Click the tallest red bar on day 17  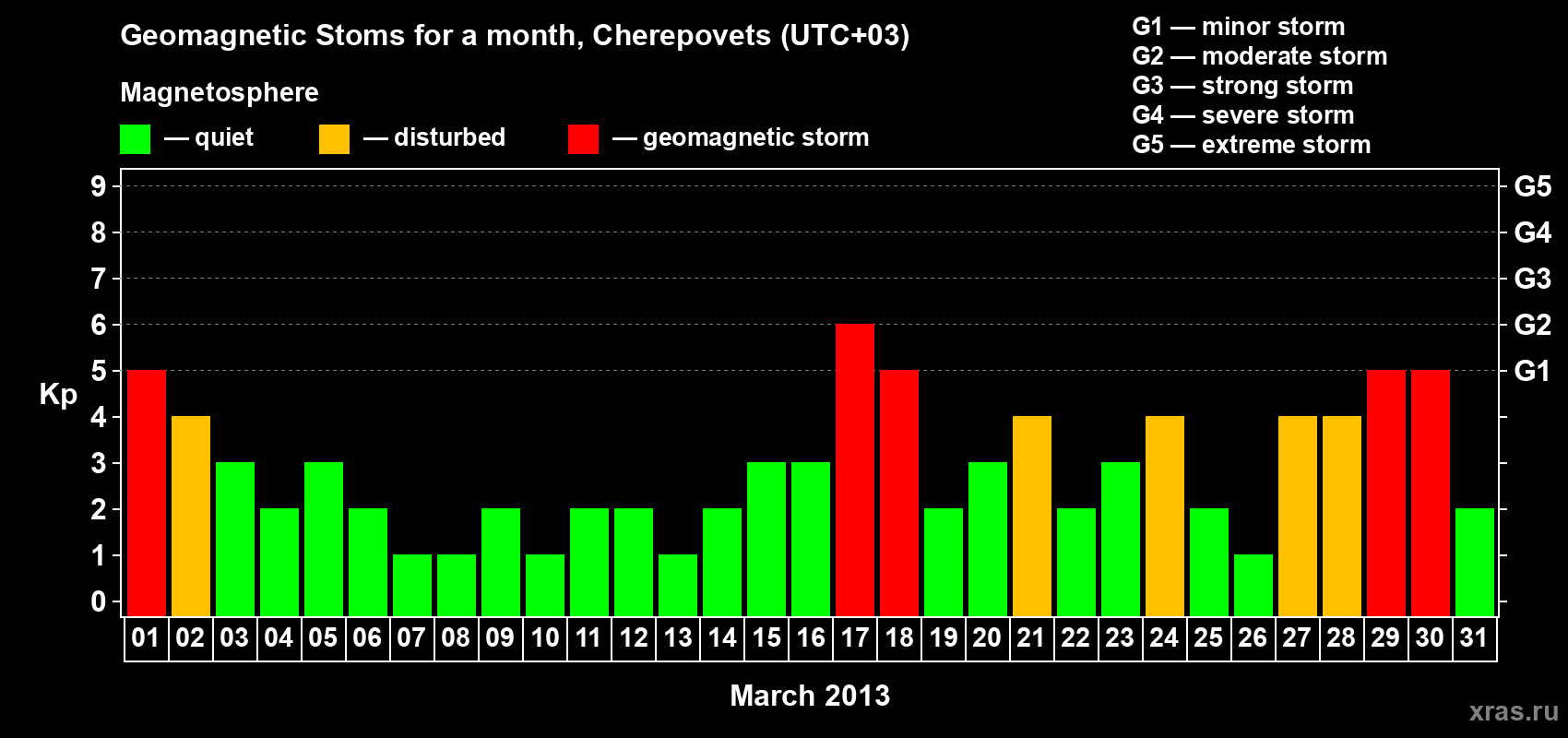point(855,470)
